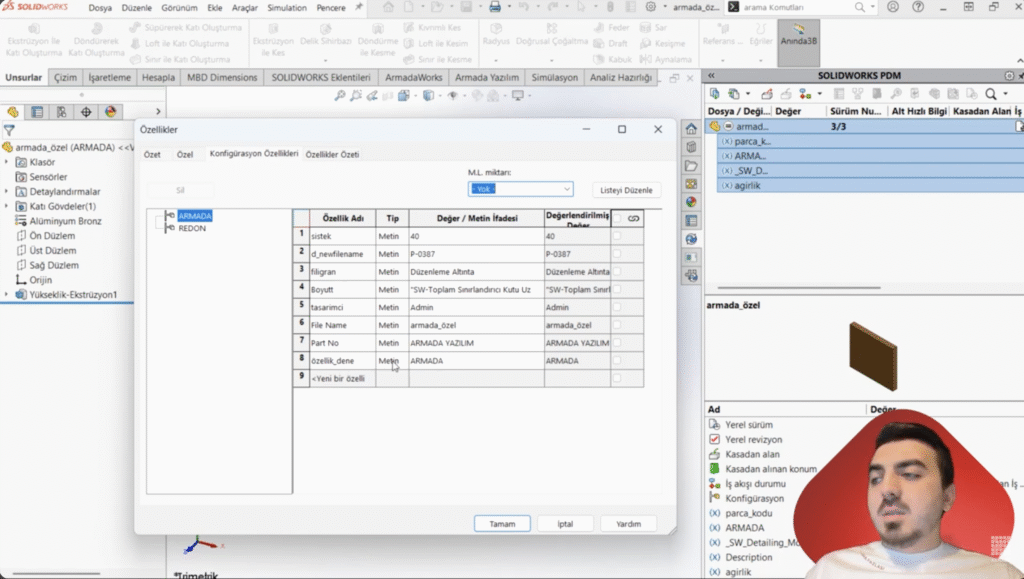Click the Tamam button
The height and width of the screenshot is (579, 1024).
502,524
